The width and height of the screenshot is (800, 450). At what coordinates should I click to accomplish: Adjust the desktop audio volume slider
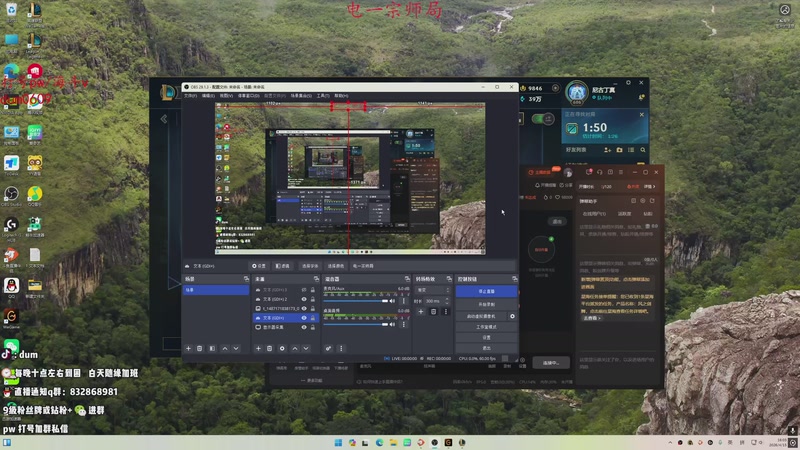pos(358,323)
